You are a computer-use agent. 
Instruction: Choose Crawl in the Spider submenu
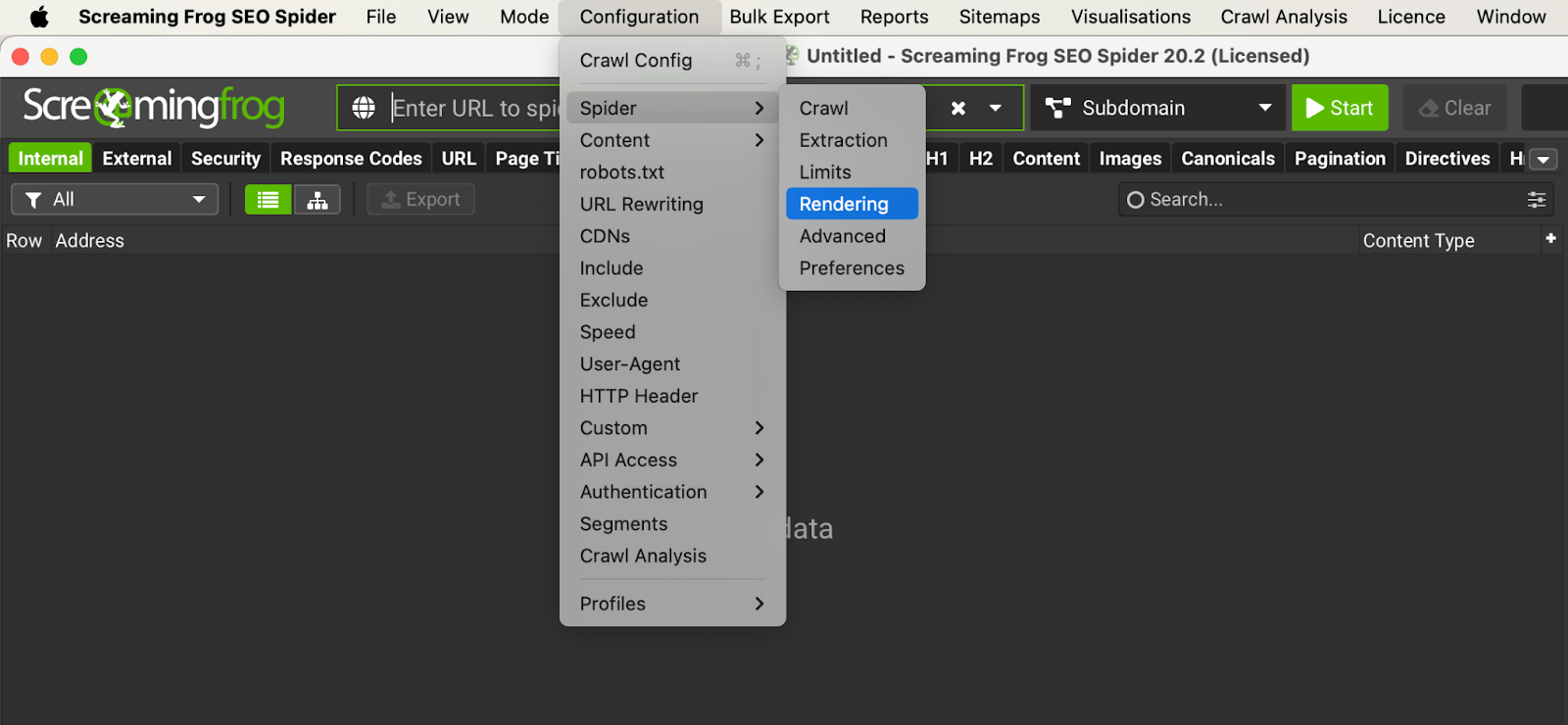tap(852, 108)
